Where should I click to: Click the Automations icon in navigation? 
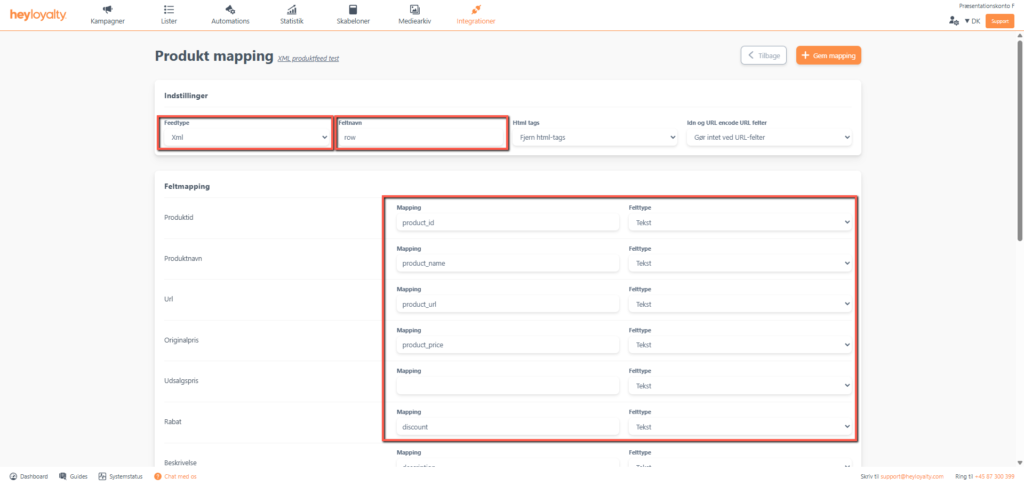tap(230, 10)
